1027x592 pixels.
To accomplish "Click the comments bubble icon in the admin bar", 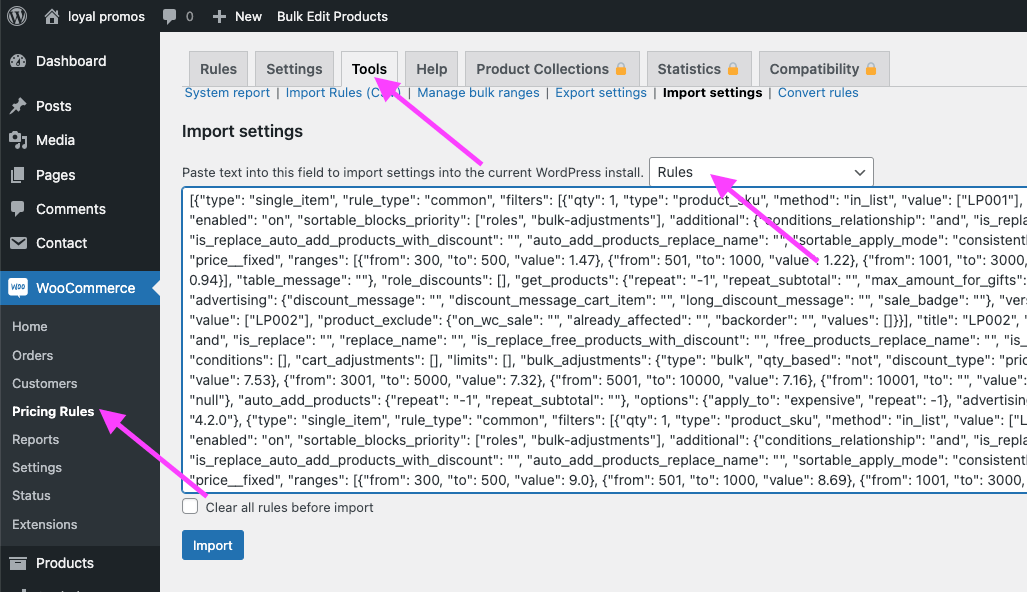I will point(169,16).
